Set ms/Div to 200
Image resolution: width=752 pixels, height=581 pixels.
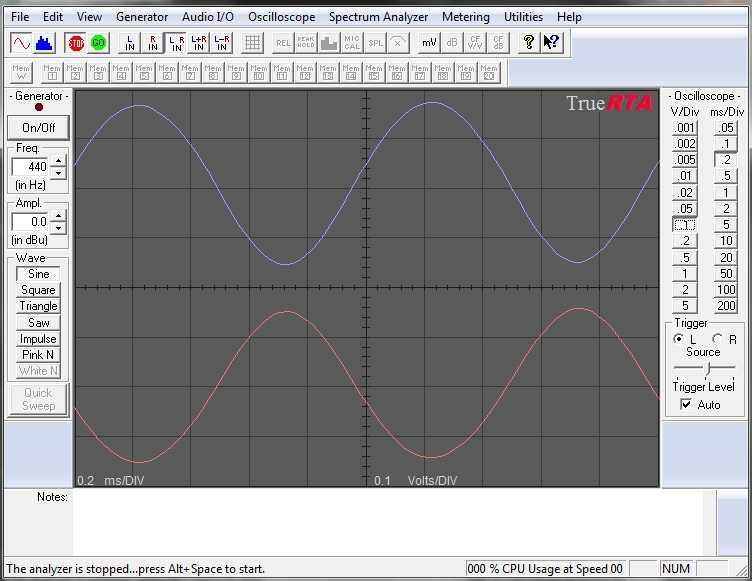coord(726,306)
